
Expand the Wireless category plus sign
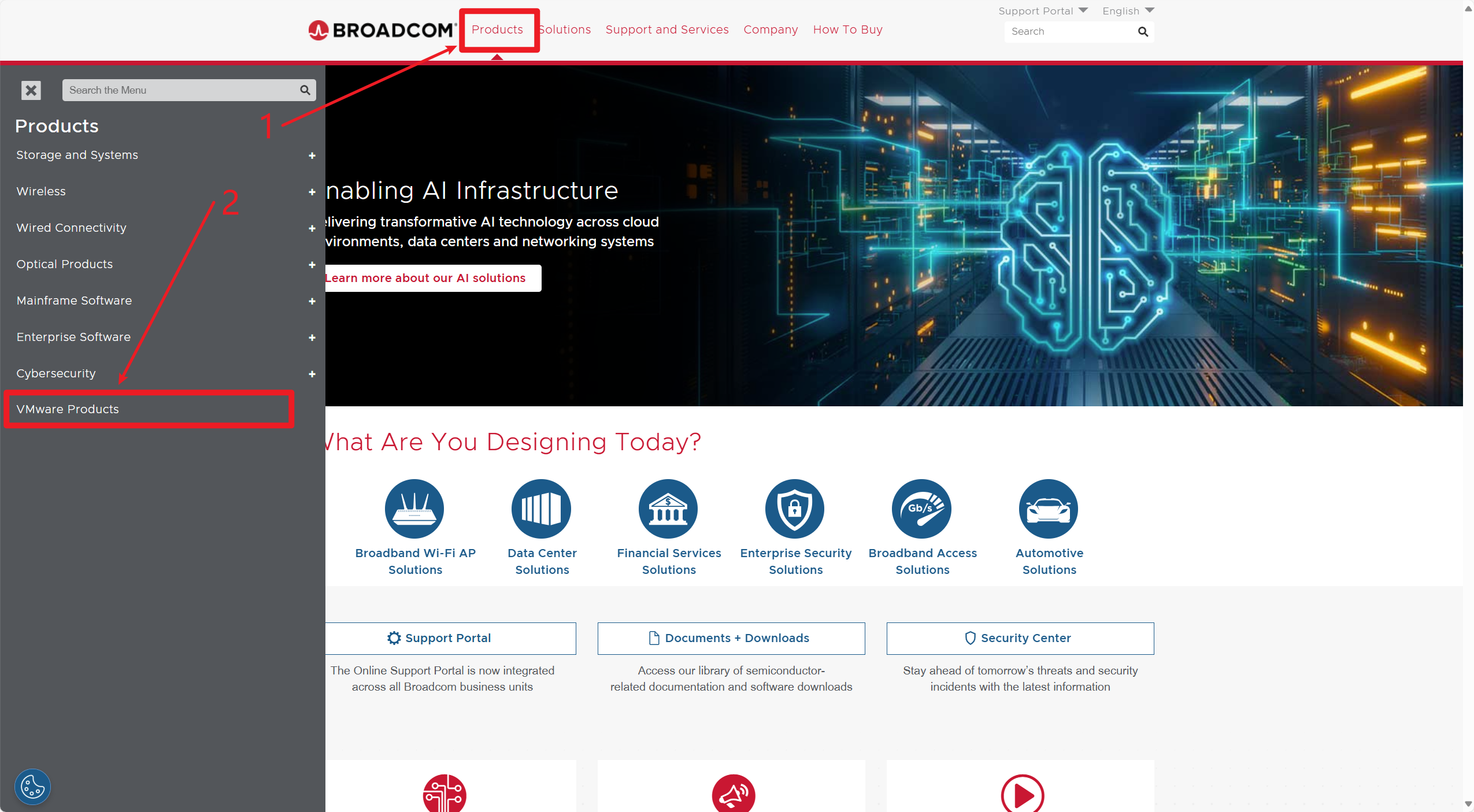312,192
